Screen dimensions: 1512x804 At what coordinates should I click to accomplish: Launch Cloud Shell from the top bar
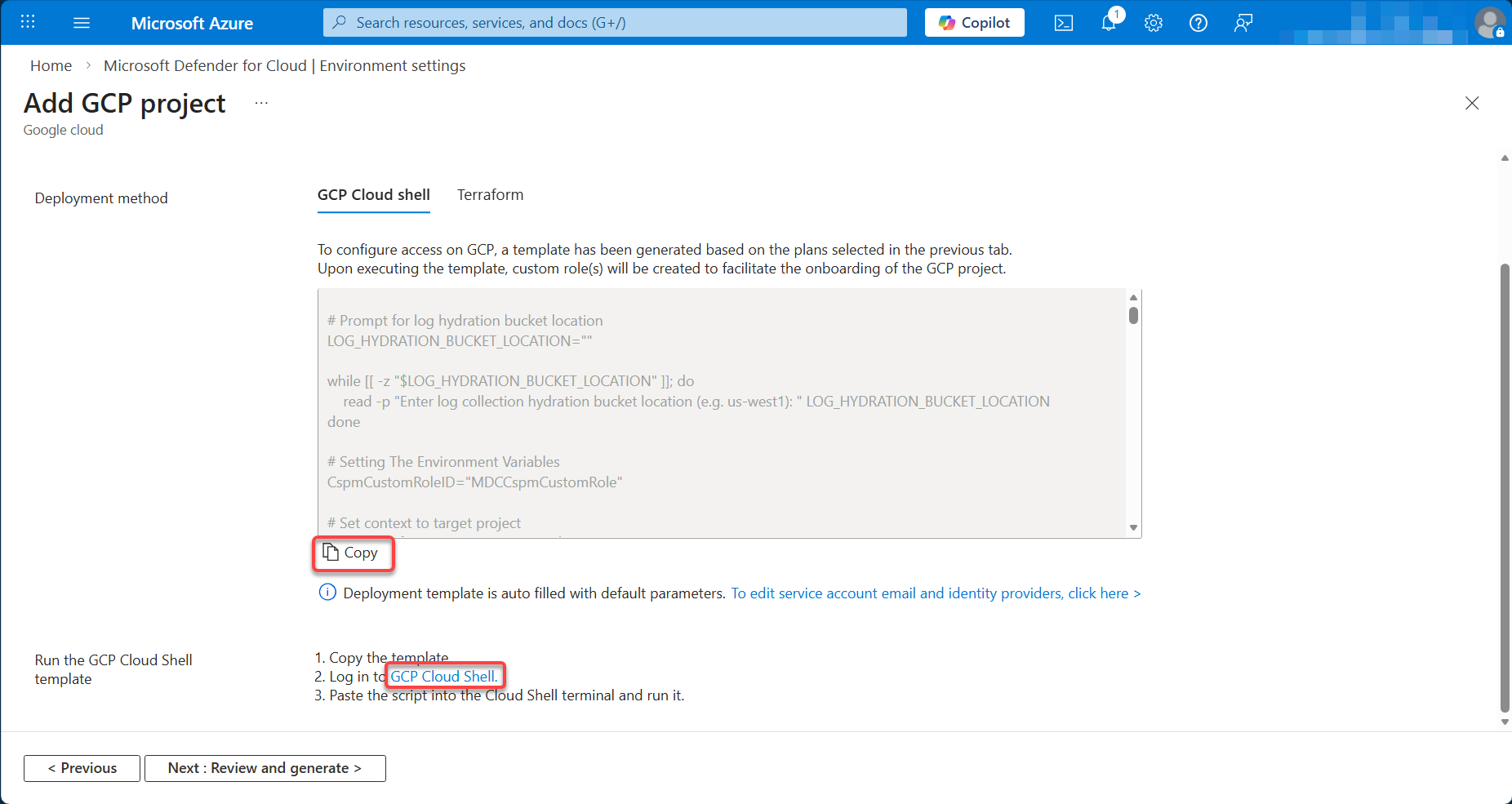(1064, 23)
